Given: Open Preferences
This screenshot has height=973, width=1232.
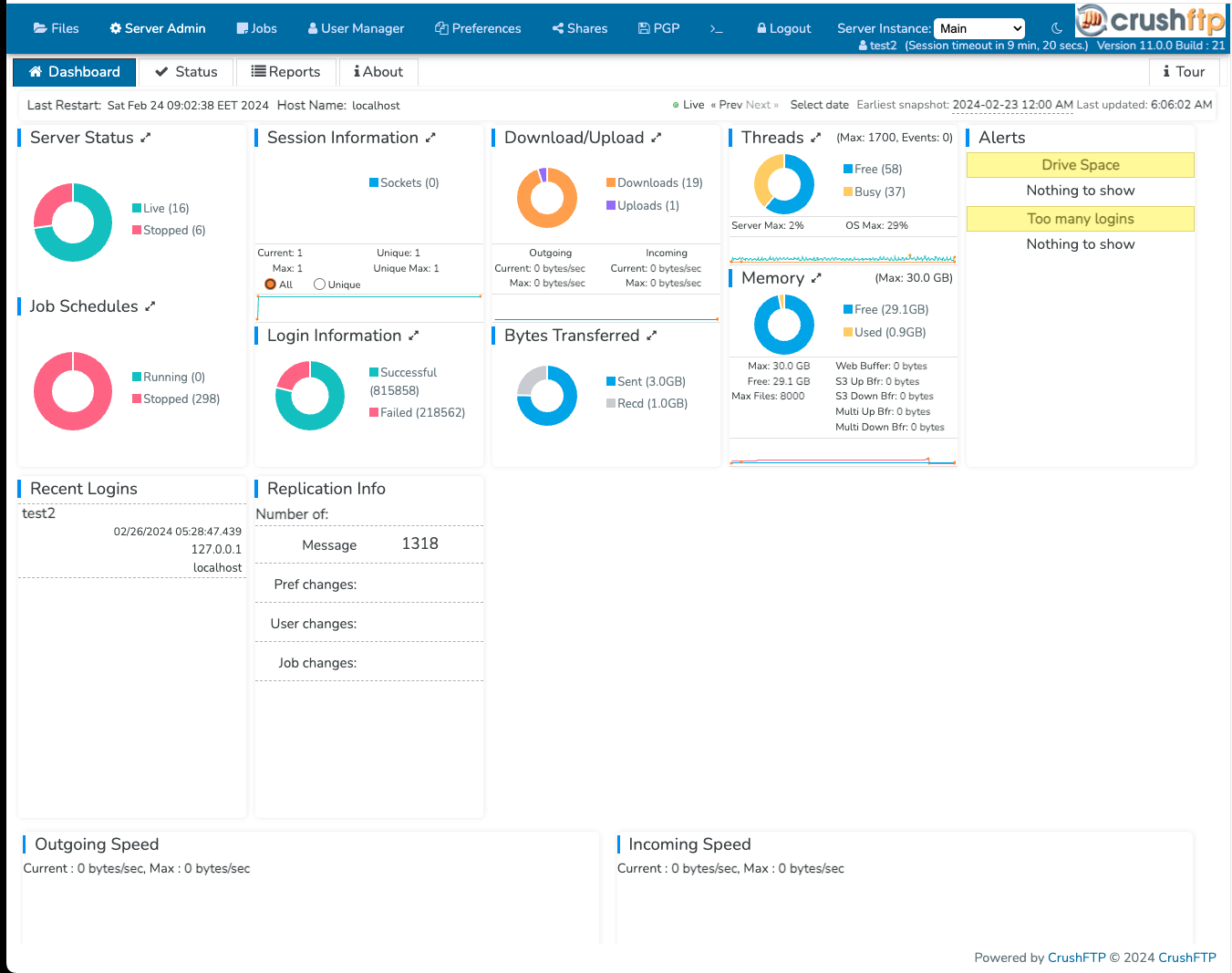Looking at the screenshot, I should click(x=478, y=28).
